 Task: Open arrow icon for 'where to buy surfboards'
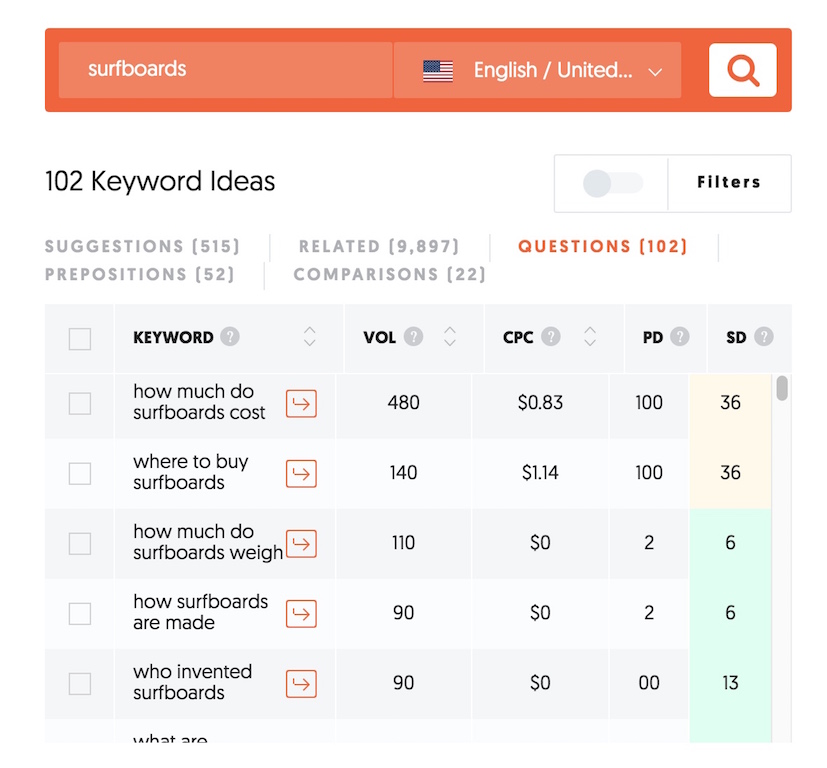301,474
